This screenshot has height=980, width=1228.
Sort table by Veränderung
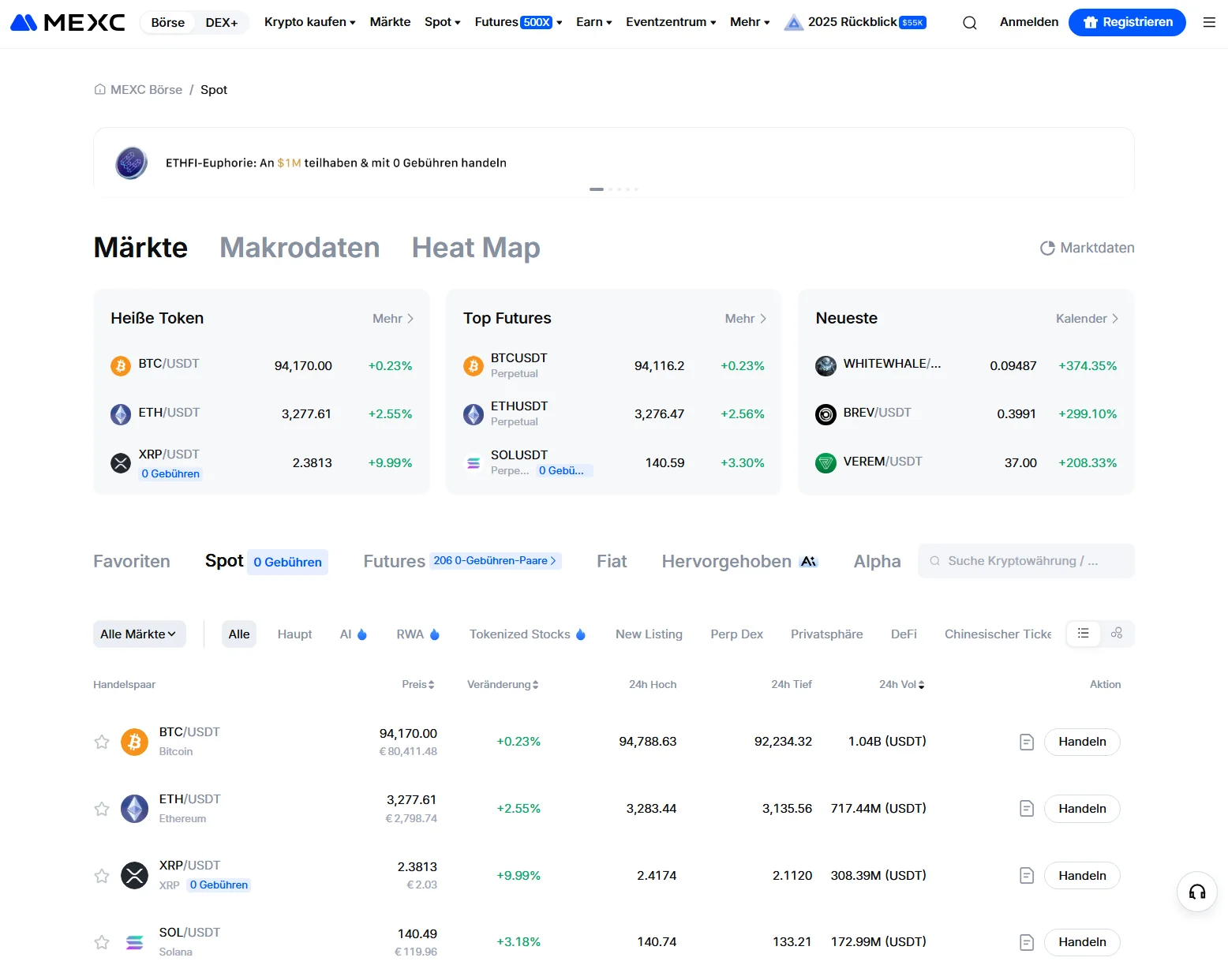[503, 684]
